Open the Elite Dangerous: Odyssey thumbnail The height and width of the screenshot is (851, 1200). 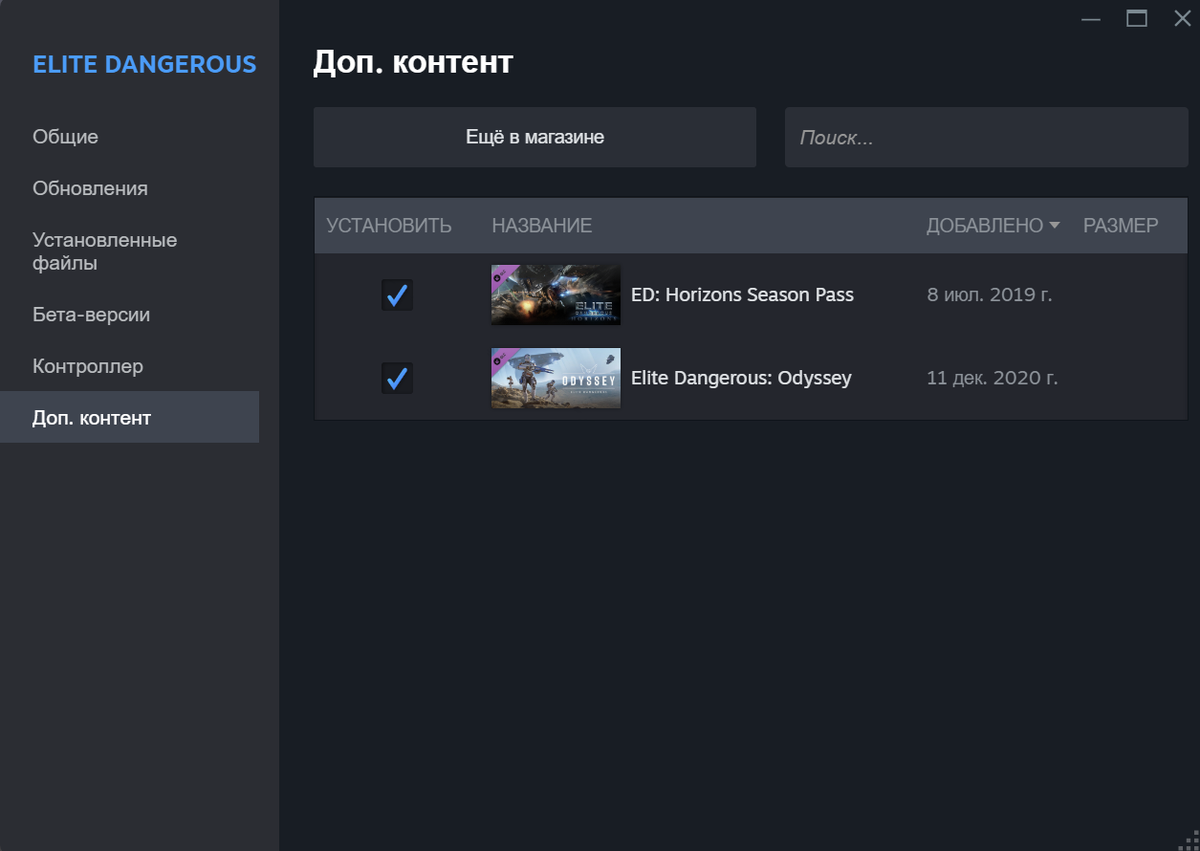tap(556, 378)
